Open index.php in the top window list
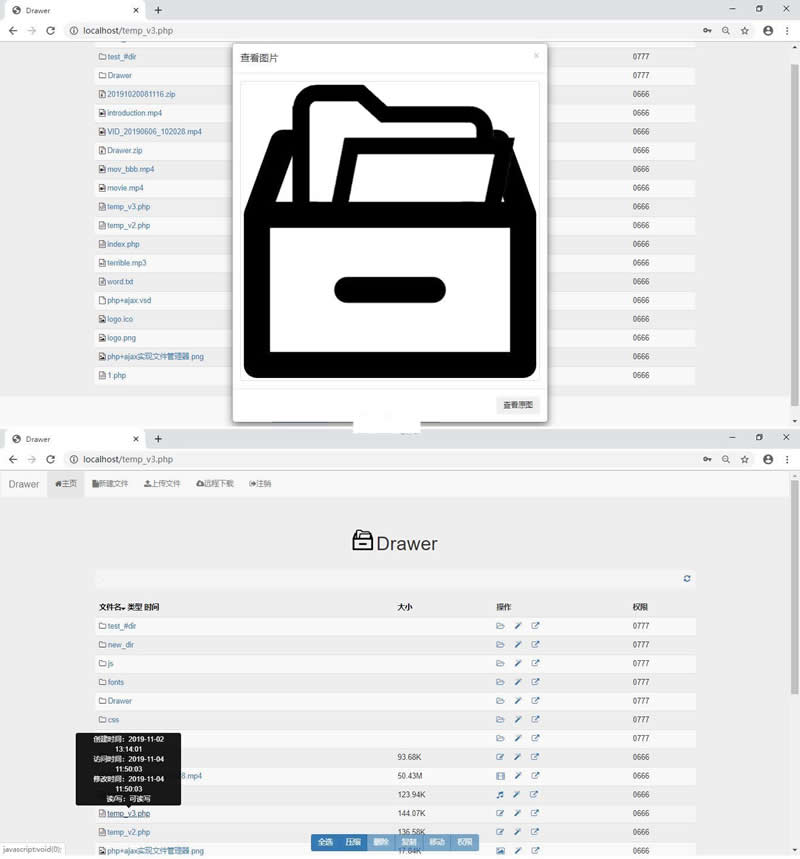The image size is (800, 859). click(123, 244)
